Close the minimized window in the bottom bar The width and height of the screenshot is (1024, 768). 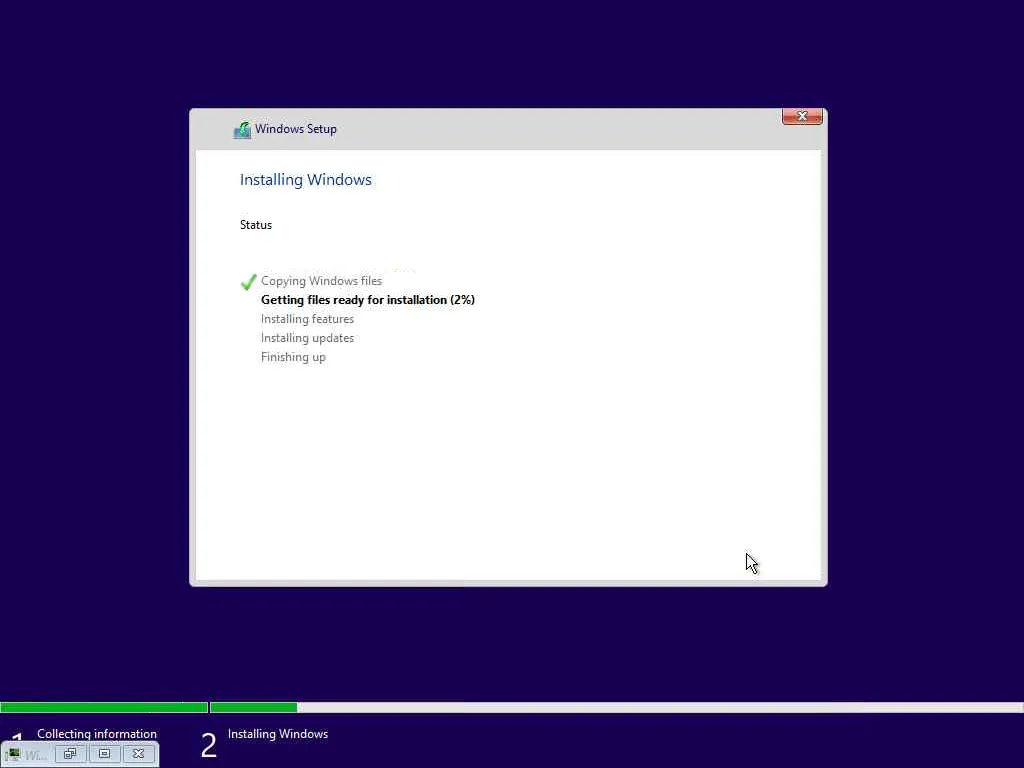[138, 754]
